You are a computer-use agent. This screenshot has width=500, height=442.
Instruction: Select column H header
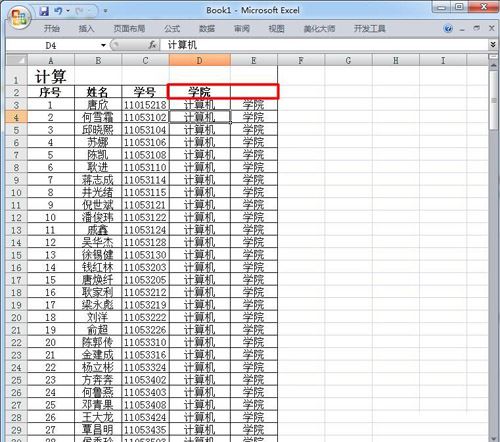coord(396,60)
